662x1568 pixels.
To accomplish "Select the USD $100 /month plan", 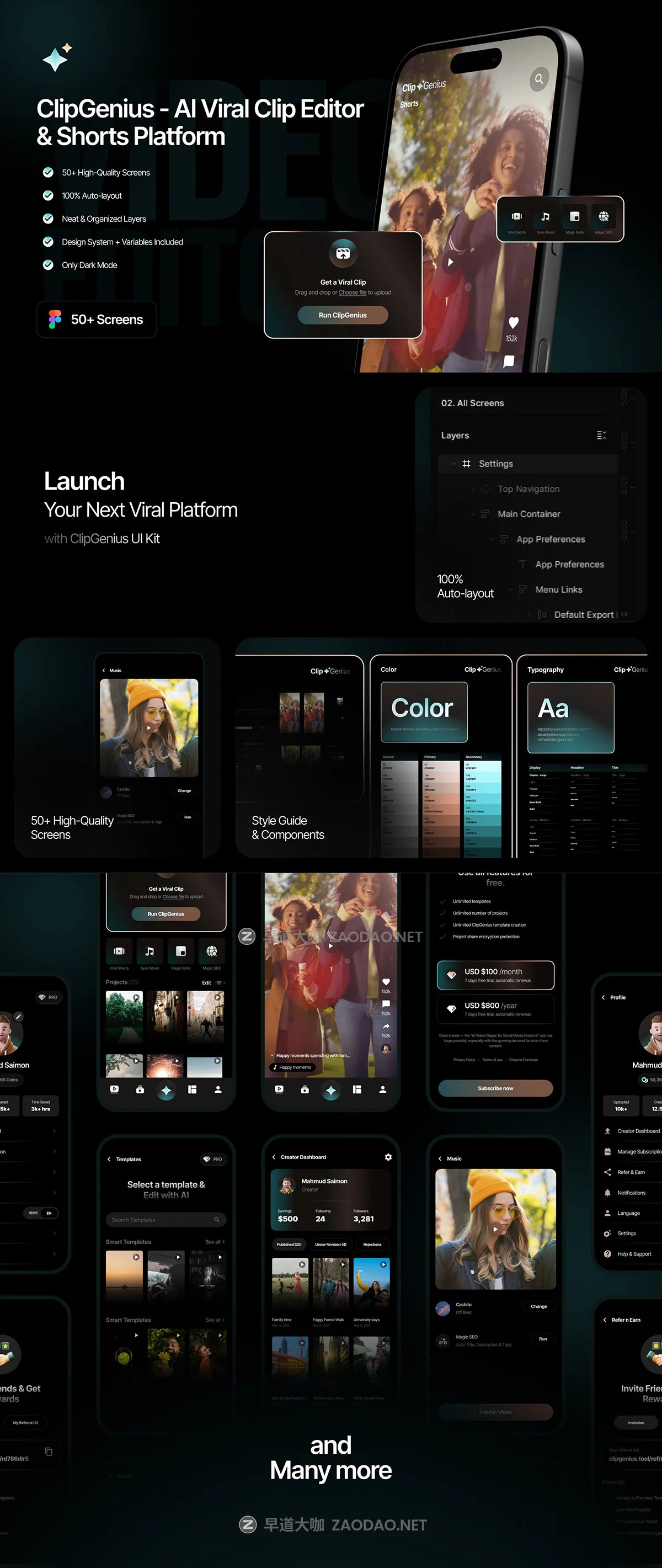I will click(x=495, y=975).
